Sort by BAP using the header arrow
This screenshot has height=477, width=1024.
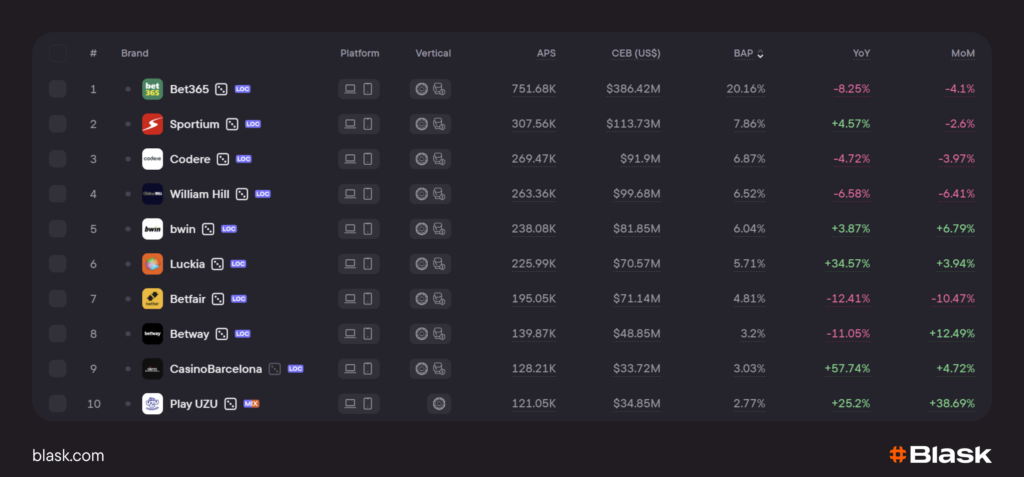coord(761,54)
